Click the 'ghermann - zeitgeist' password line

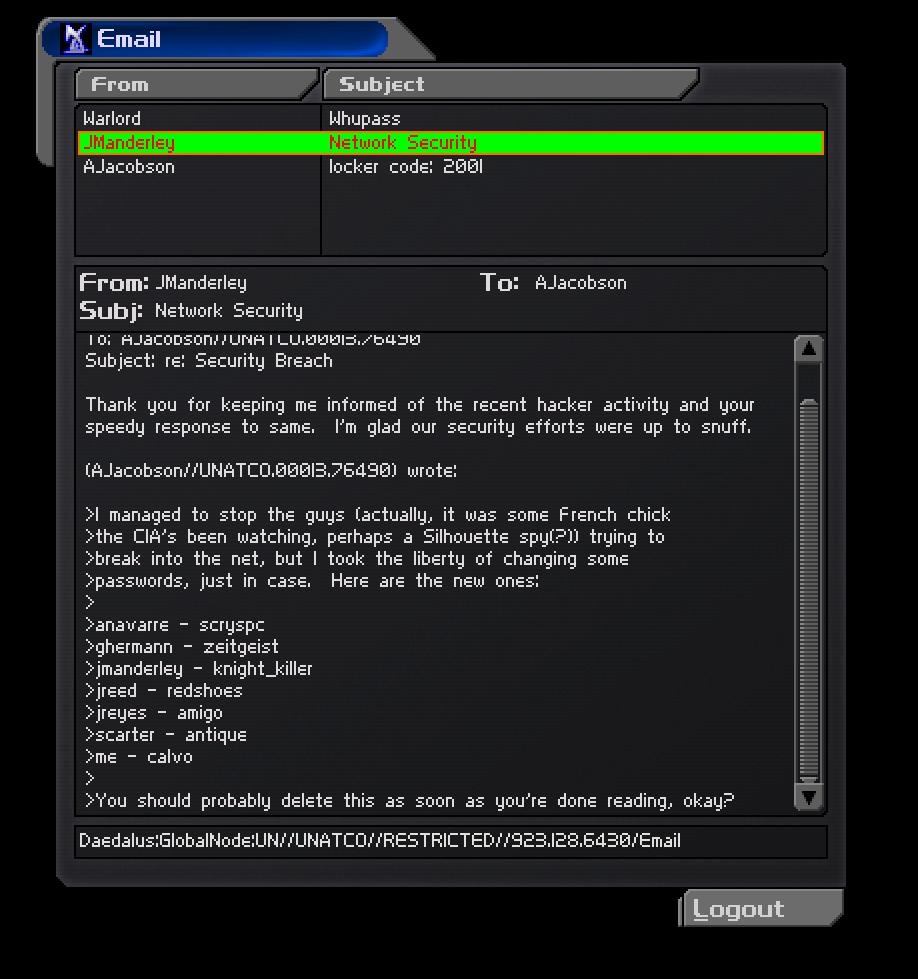[182, 647]
